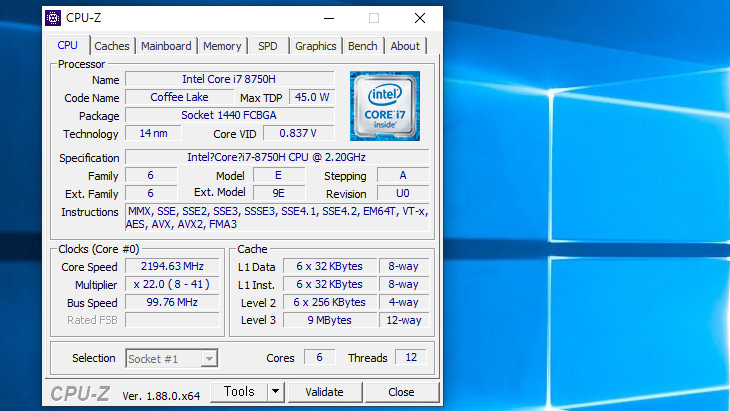Click the version text 'Ver. 1.88.0.x64'
The width and height of the screenshot is (730, 411).
pyautogui.click(x=161, y=396)
